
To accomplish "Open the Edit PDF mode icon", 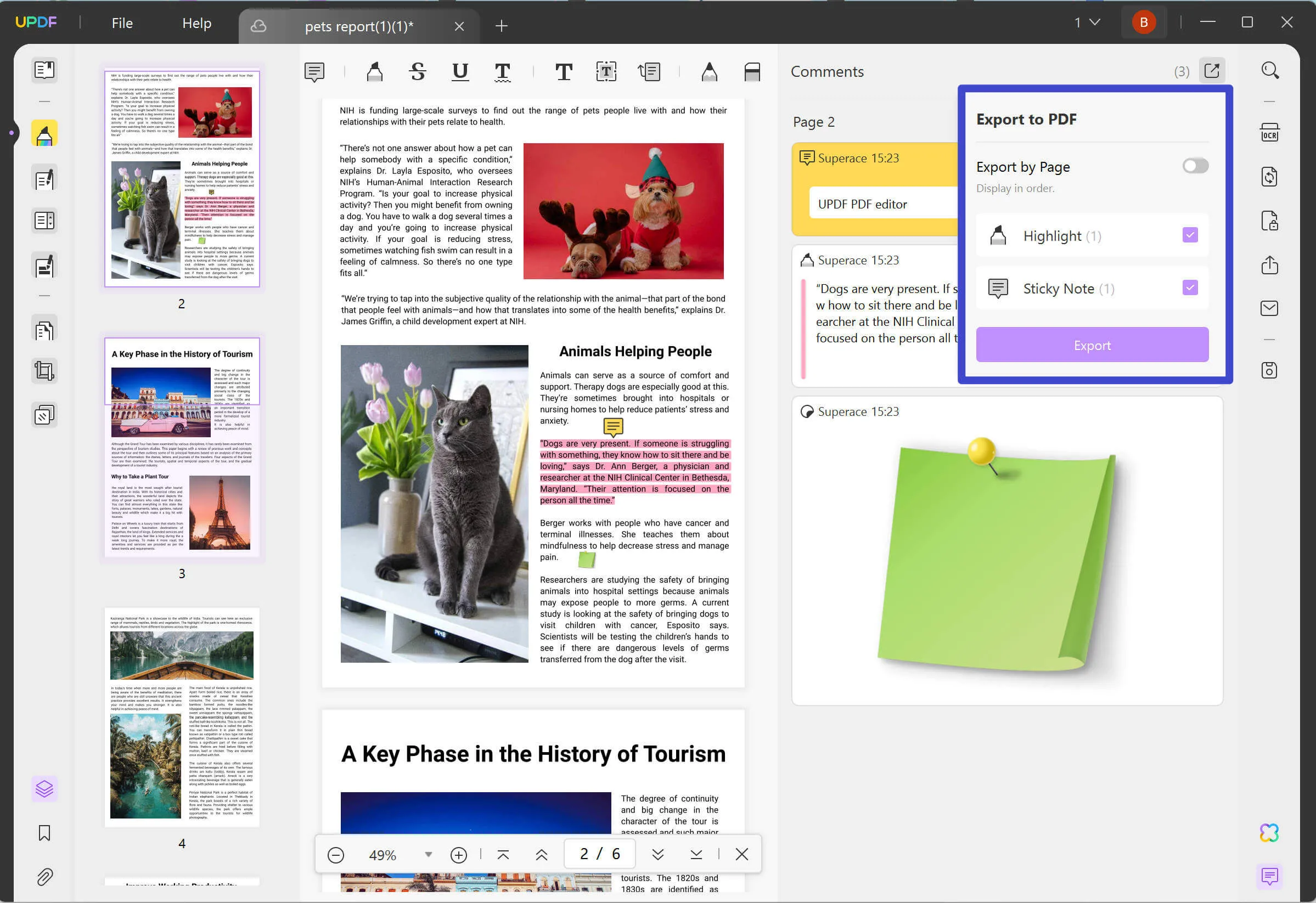I will pyautogui.click(x=44, y=179).
